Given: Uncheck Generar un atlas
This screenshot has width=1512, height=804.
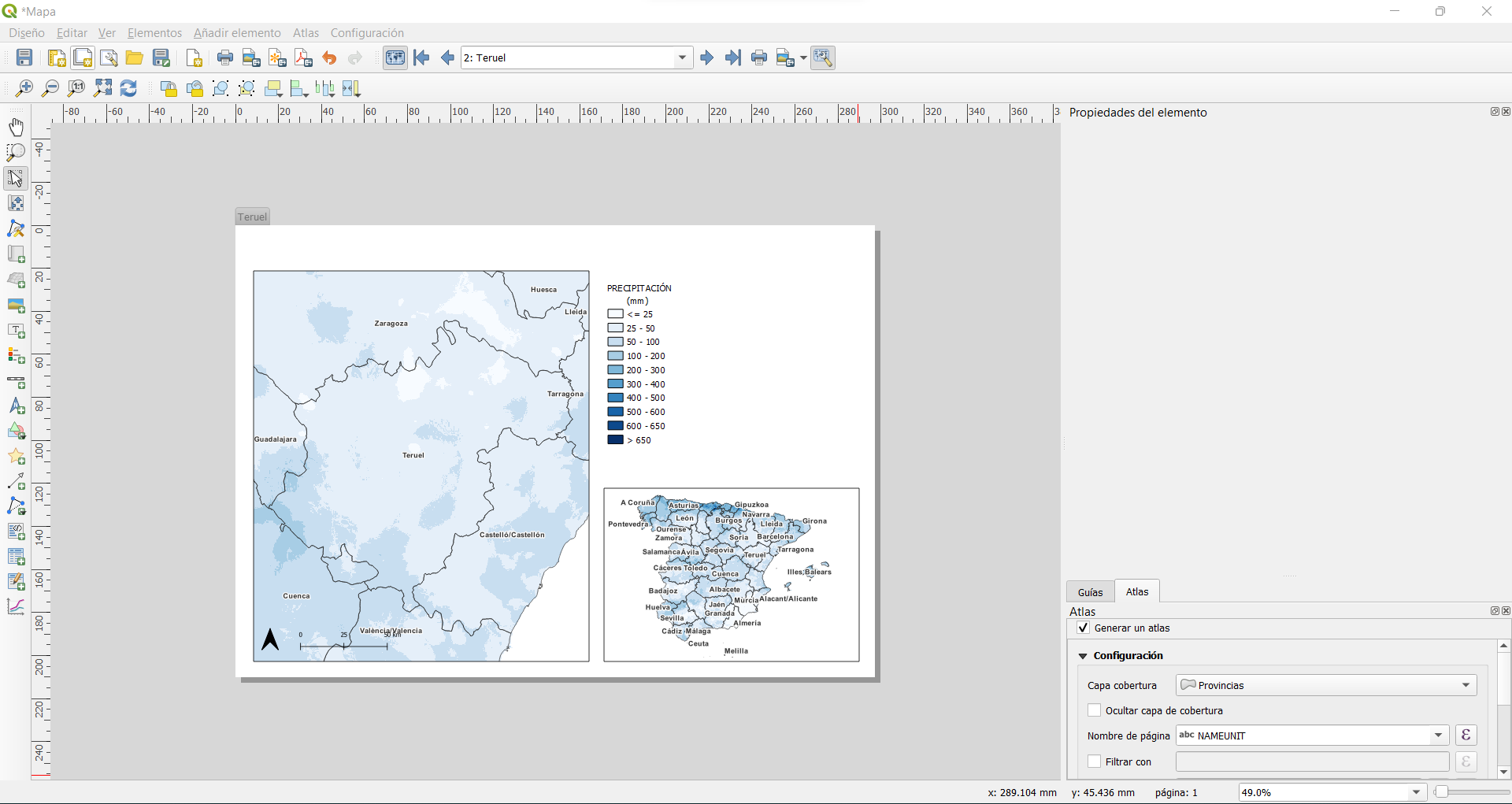Looking at the screenshot, I should pyautogui.click(x=1084, y=628).
